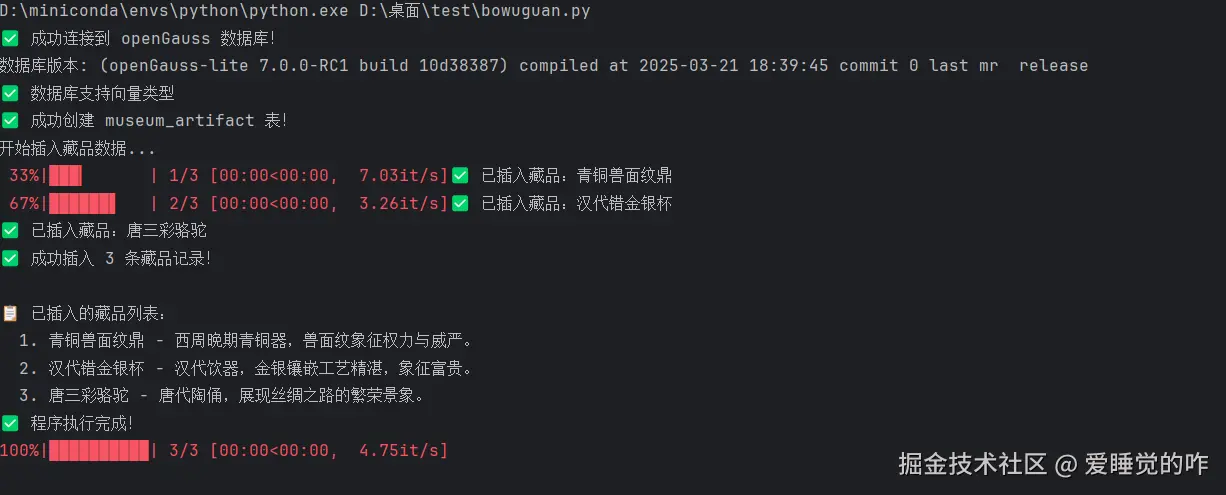Screen dimensions: 1226x495
Task: Click the checkmark next to 程序执行完成
Action: (x=10, y=423)
